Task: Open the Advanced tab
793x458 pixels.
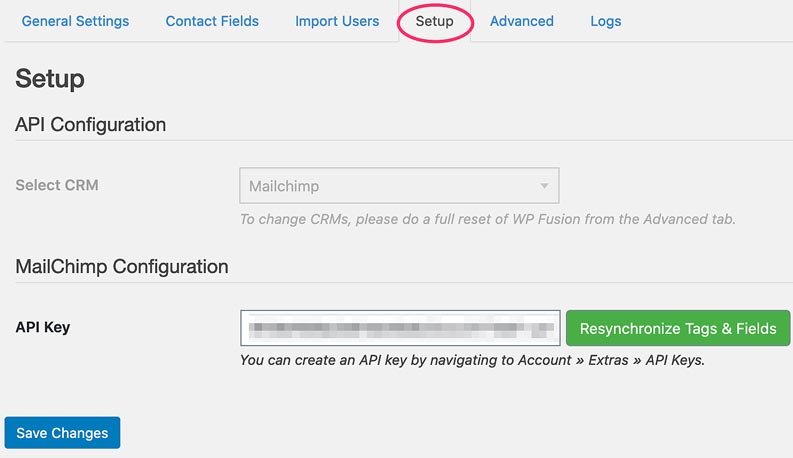Action: 521,21
